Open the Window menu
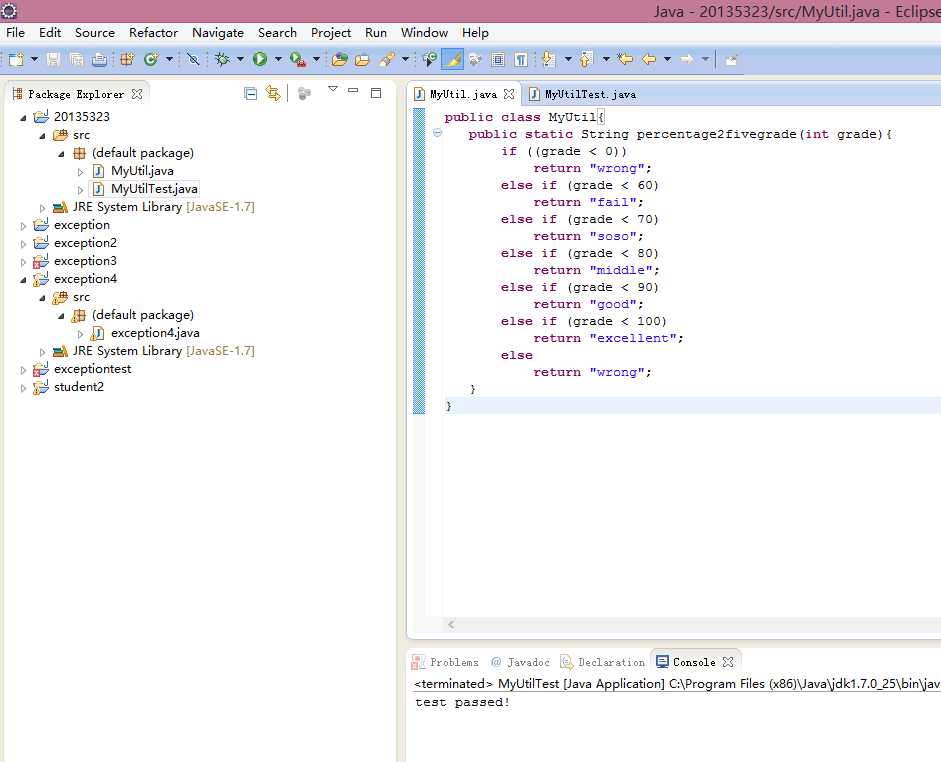The width and height of the screenshot is (941, 762). point(424,32)
